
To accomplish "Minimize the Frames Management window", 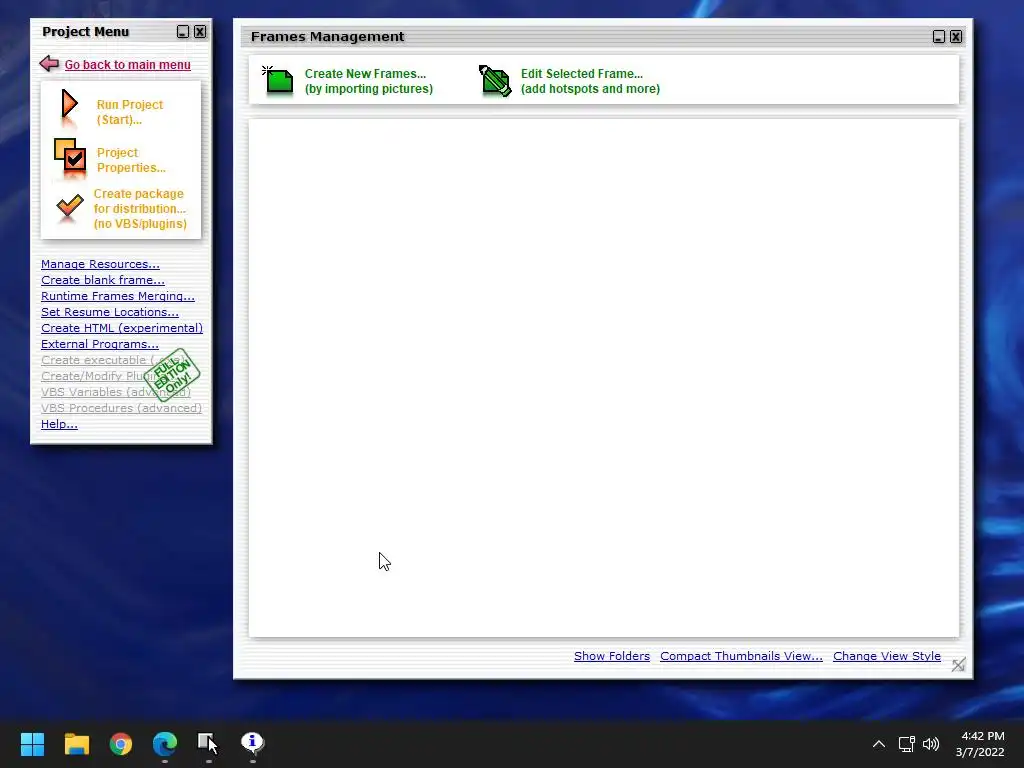I will tap(938, 37).
